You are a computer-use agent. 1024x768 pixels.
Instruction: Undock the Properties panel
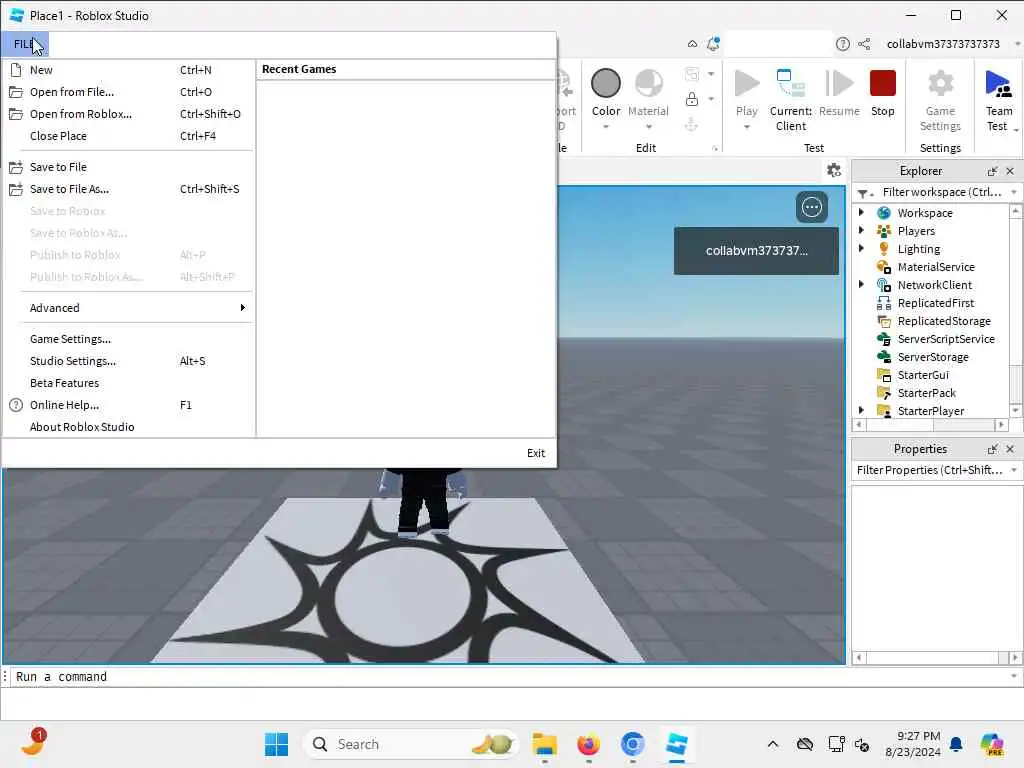point(992,449)
